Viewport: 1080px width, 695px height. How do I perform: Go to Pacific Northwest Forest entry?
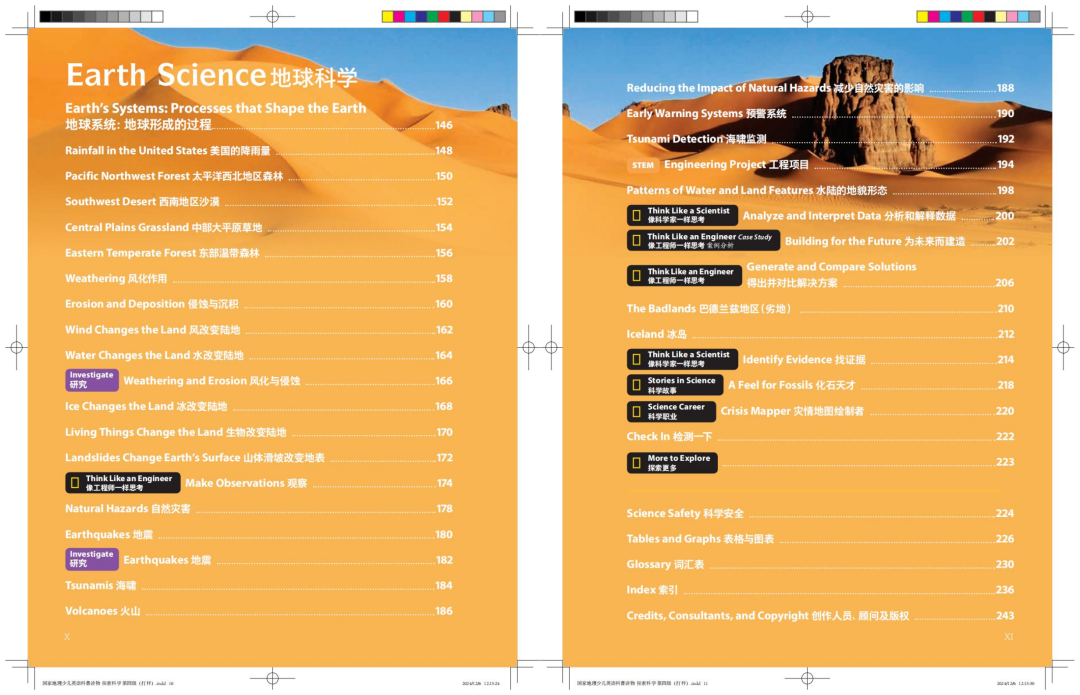click(x=174, y=176)
